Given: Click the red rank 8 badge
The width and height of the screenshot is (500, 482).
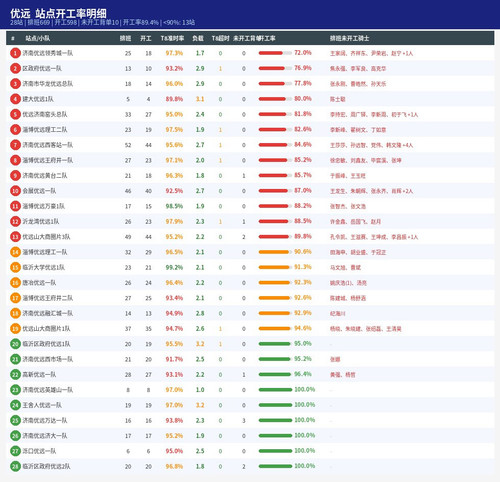Looking at the screenshot, I should pyautogui.click(x=15, y=160).
